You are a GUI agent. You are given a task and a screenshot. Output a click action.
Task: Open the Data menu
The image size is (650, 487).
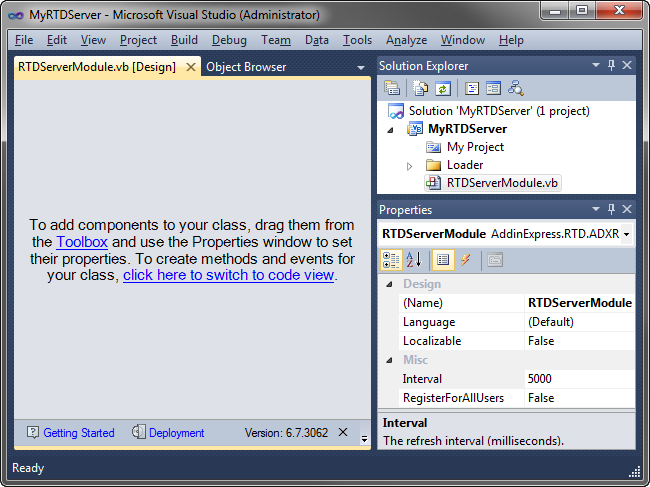pyautogui.click(x=317, y=40)
